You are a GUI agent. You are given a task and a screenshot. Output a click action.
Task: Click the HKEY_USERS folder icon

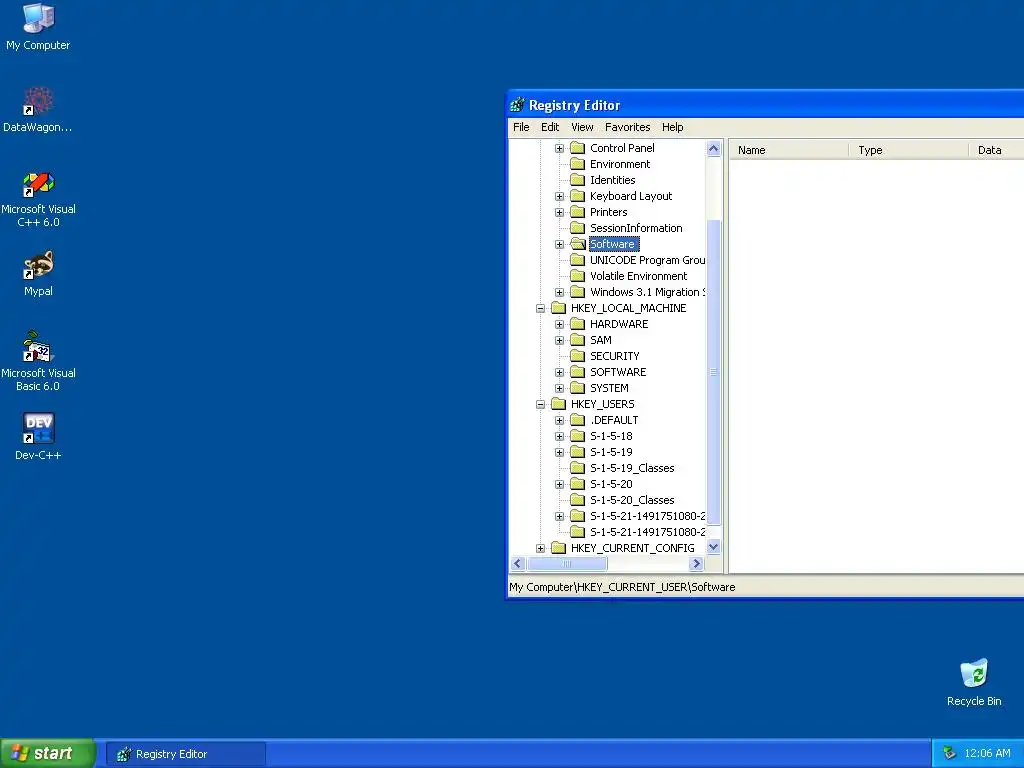point(558,404)
